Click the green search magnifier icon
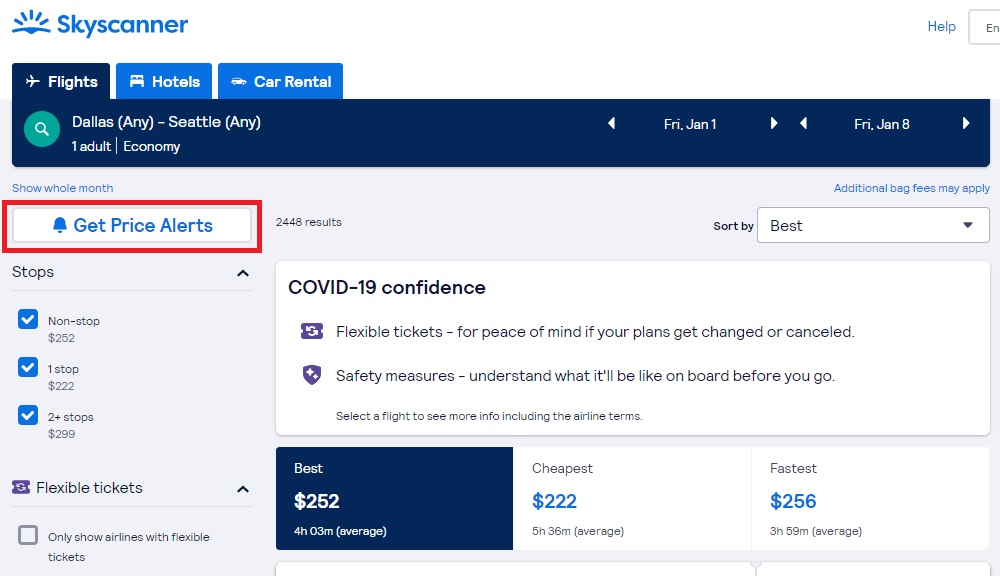 [42, 129]
